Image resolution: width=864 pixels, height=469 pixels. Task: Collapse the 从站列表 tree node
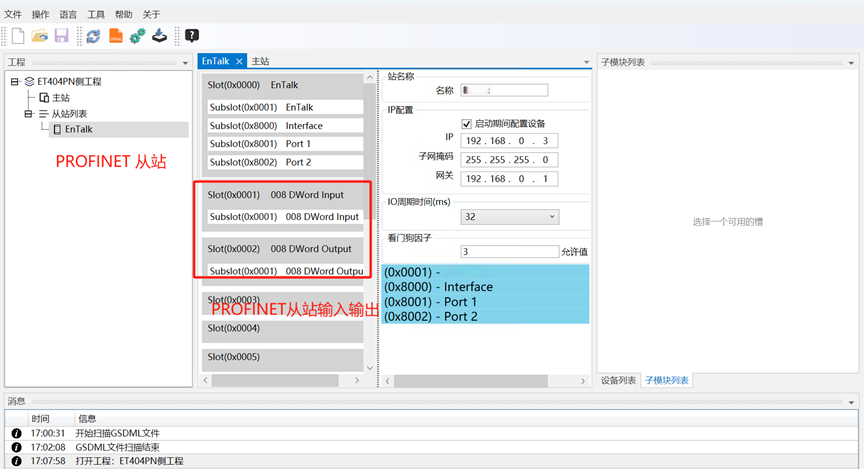point(28,114)
